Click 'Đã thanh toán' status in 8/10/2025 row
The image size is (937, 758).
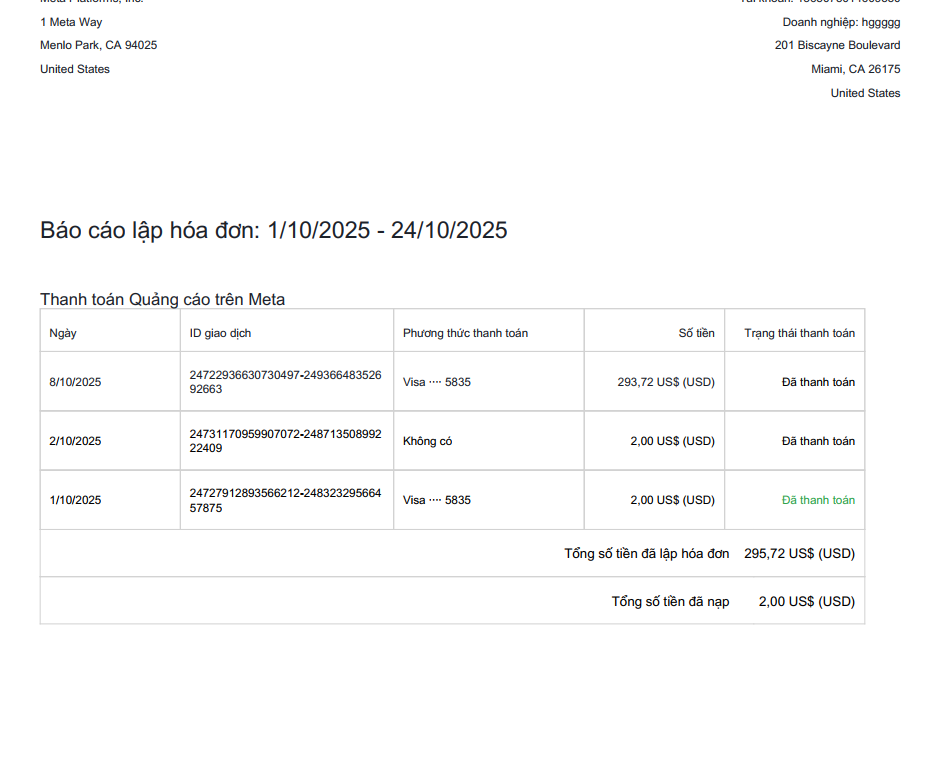coord(818,382)
